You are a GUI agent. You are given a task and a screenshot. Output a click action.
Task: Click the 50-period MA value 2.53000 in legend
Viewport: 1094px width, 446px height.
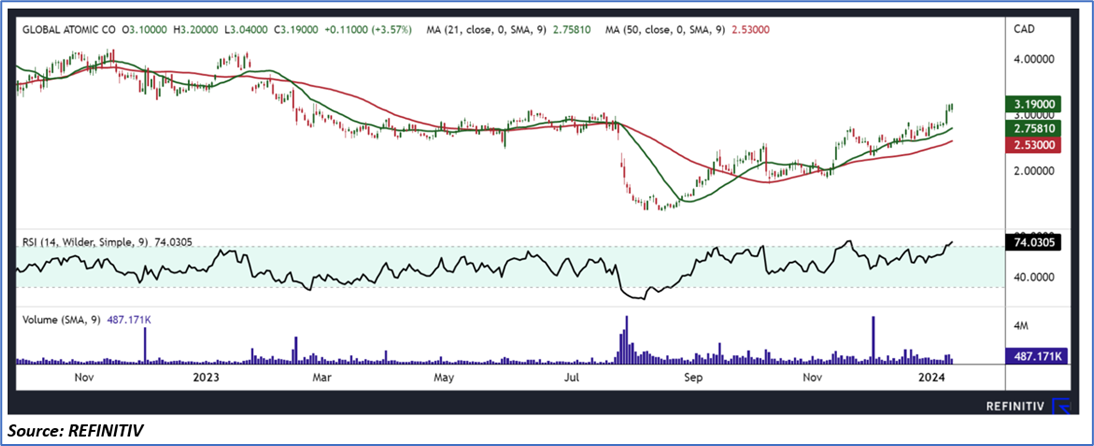pos(749,30)
